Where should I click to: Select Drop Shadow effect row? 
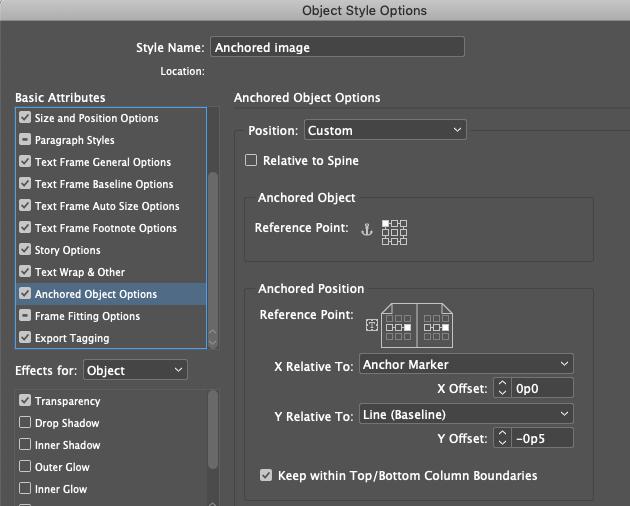pyautogui.click(x=111, y=423)
